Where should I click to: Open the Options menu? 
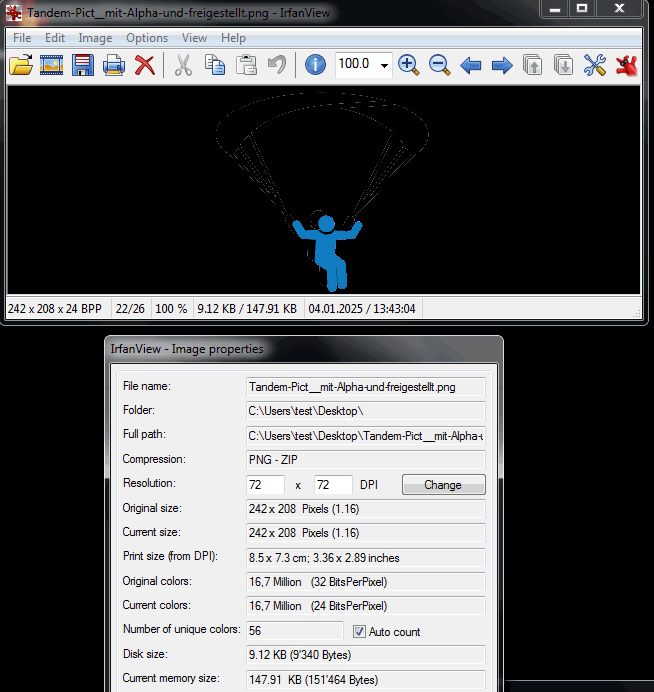(x=147, y=38)
